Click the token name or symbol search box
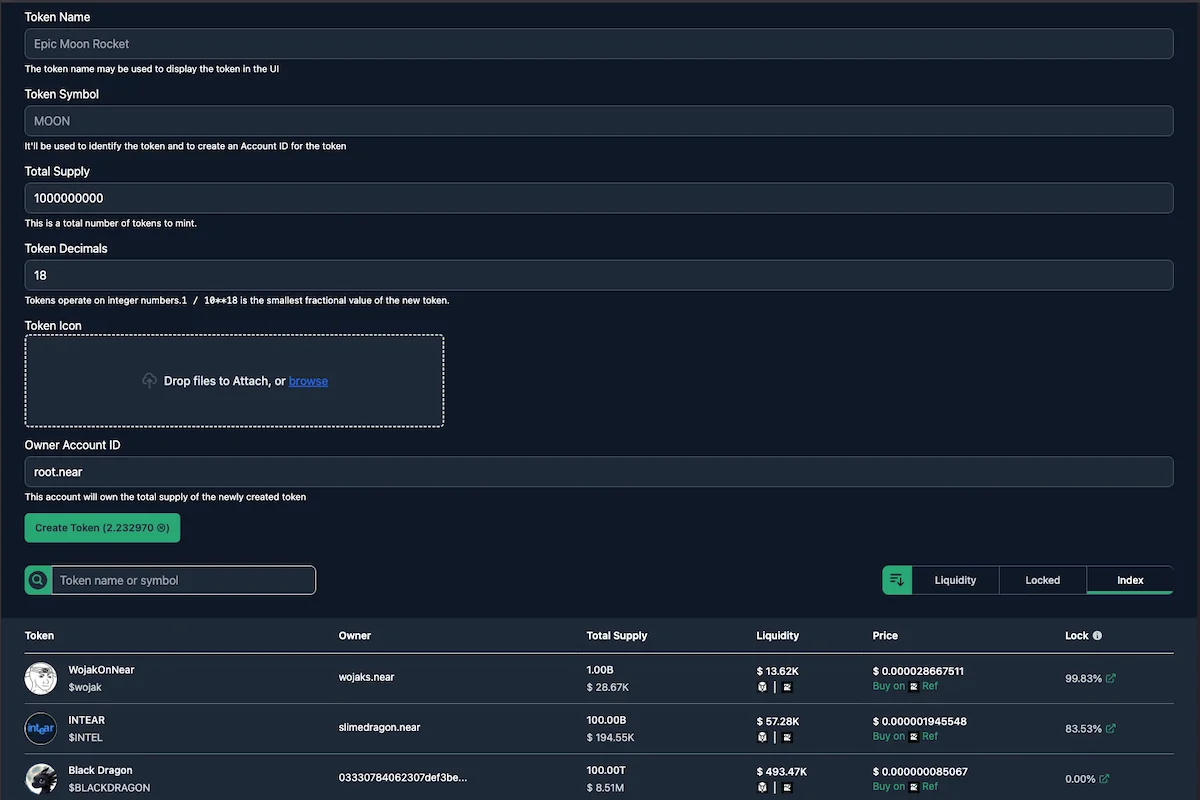 184,580
